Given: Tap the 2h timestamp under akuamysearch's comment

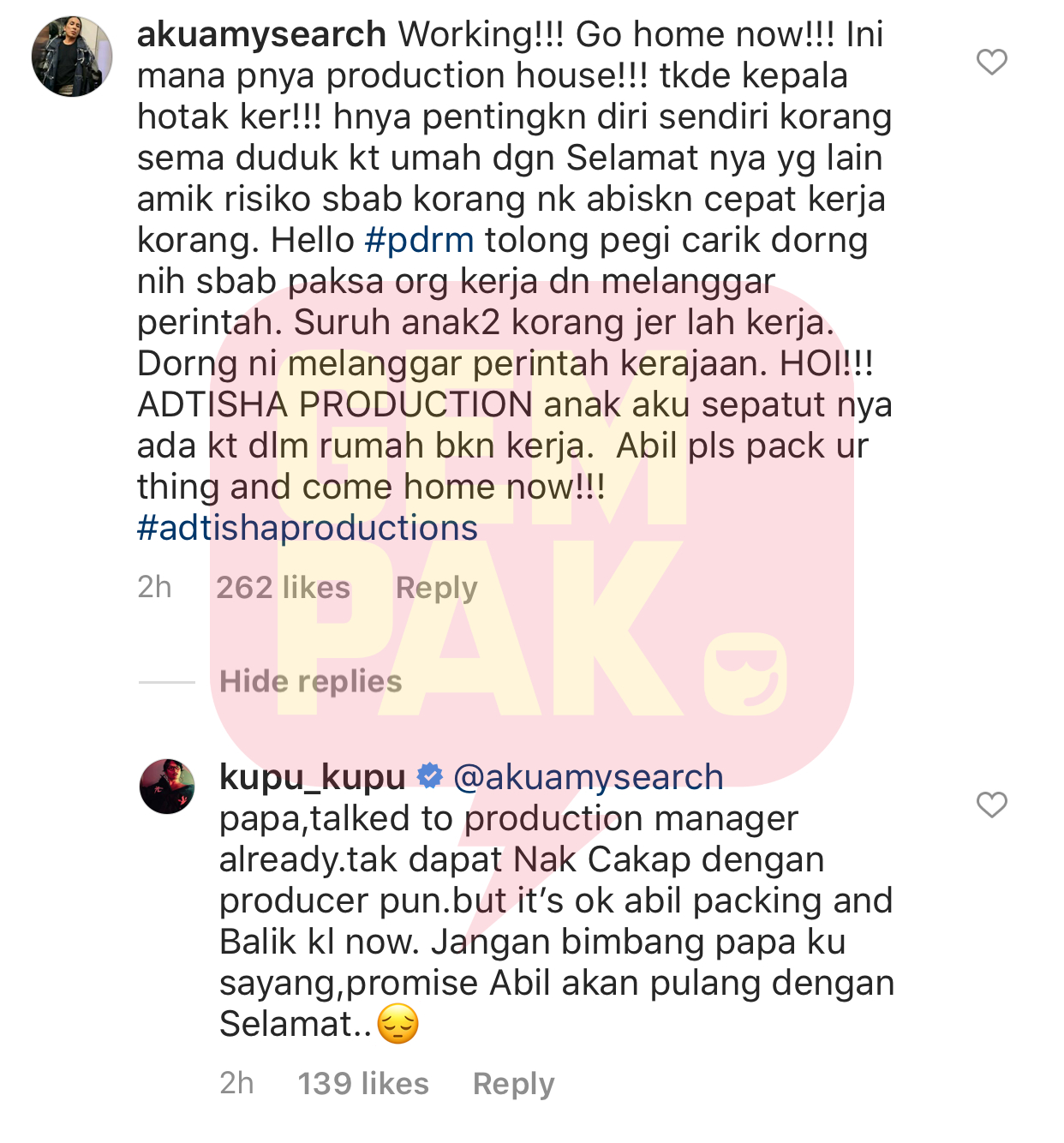Looking at the screenshot, I should [x=154, y=588].
